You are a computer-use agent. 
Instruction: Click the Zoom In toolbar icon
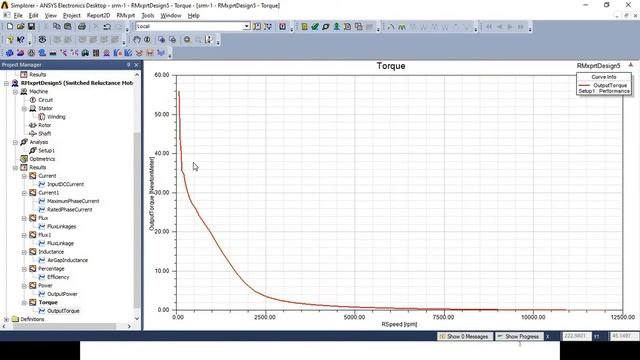[162, 40]
